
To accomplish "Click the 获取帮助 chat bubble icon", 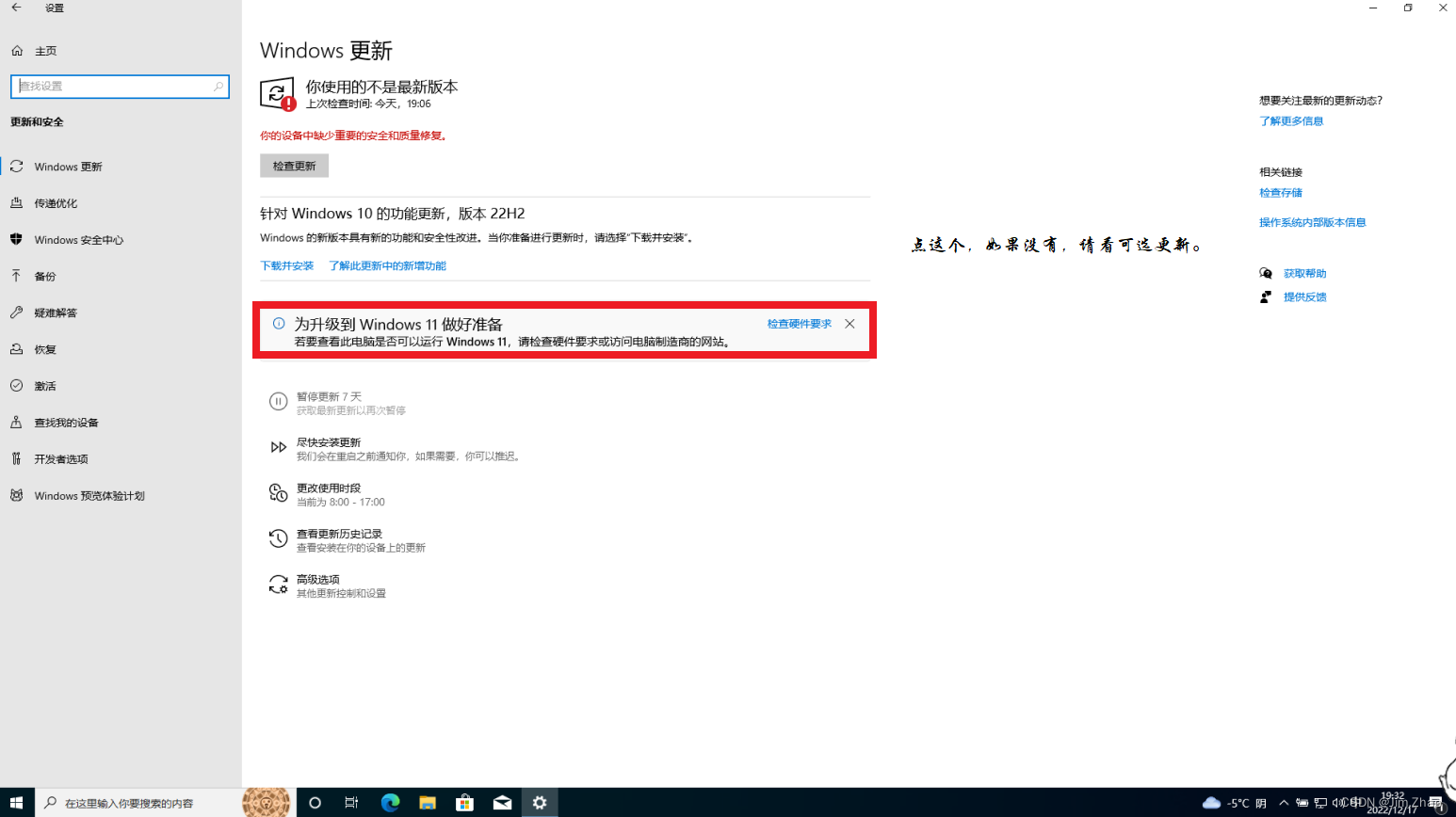I will tap(1266, 273).
